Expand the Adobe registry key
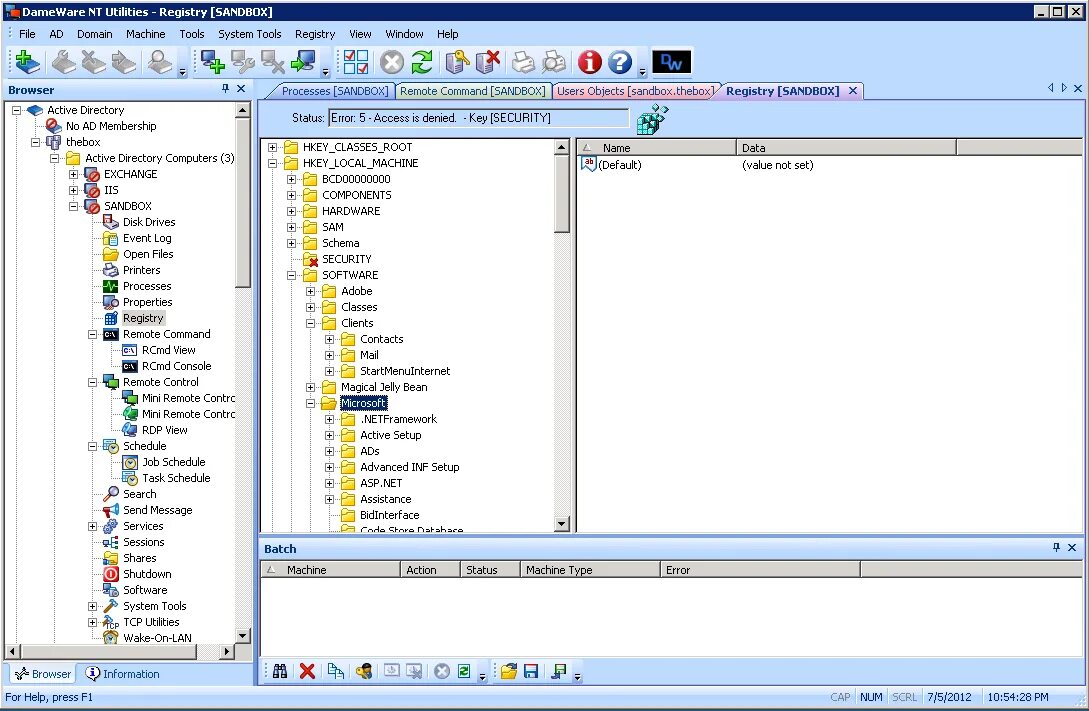The image size is (1089, 711). point(310,291)
